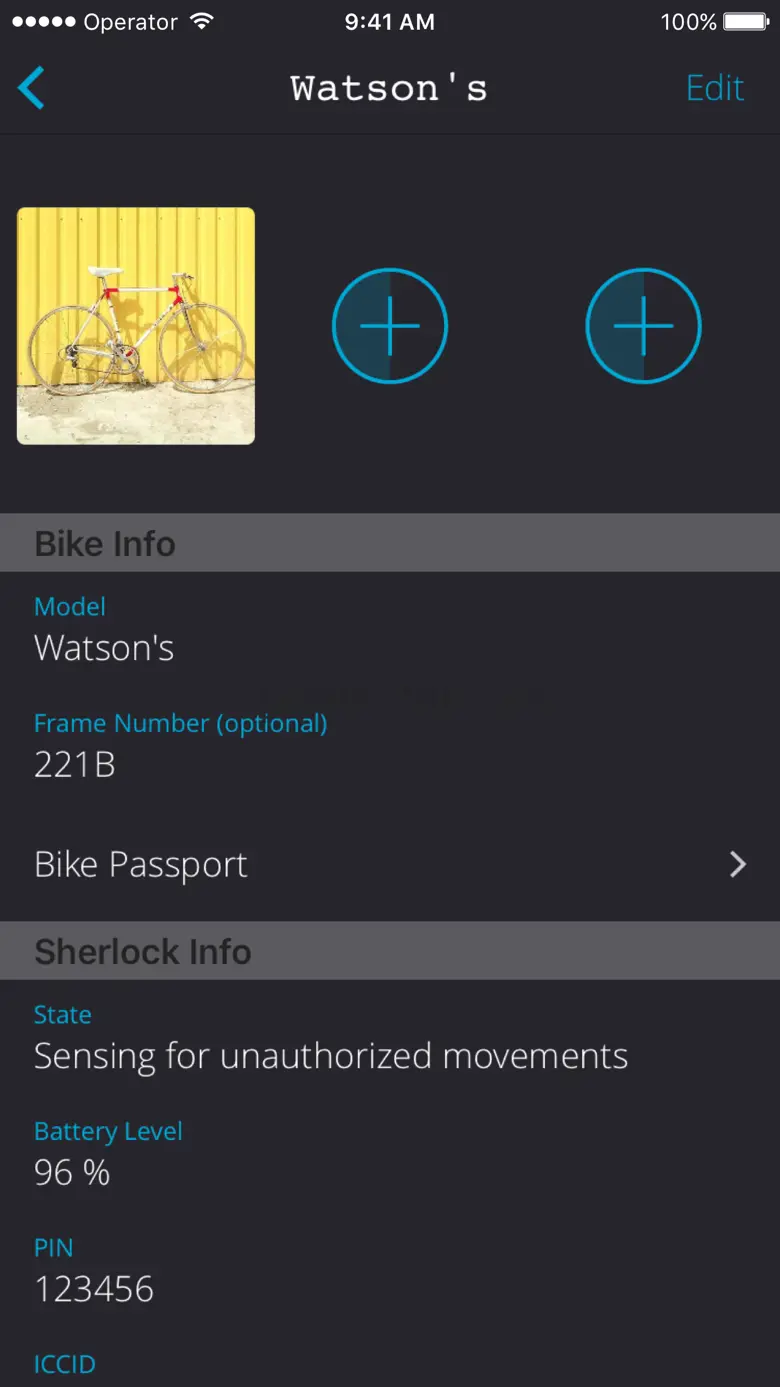Image resolution: width=780 pixels, height=1387 pixels.
Task: Open the Bike Passport row label
Action: tap(141, 865)
